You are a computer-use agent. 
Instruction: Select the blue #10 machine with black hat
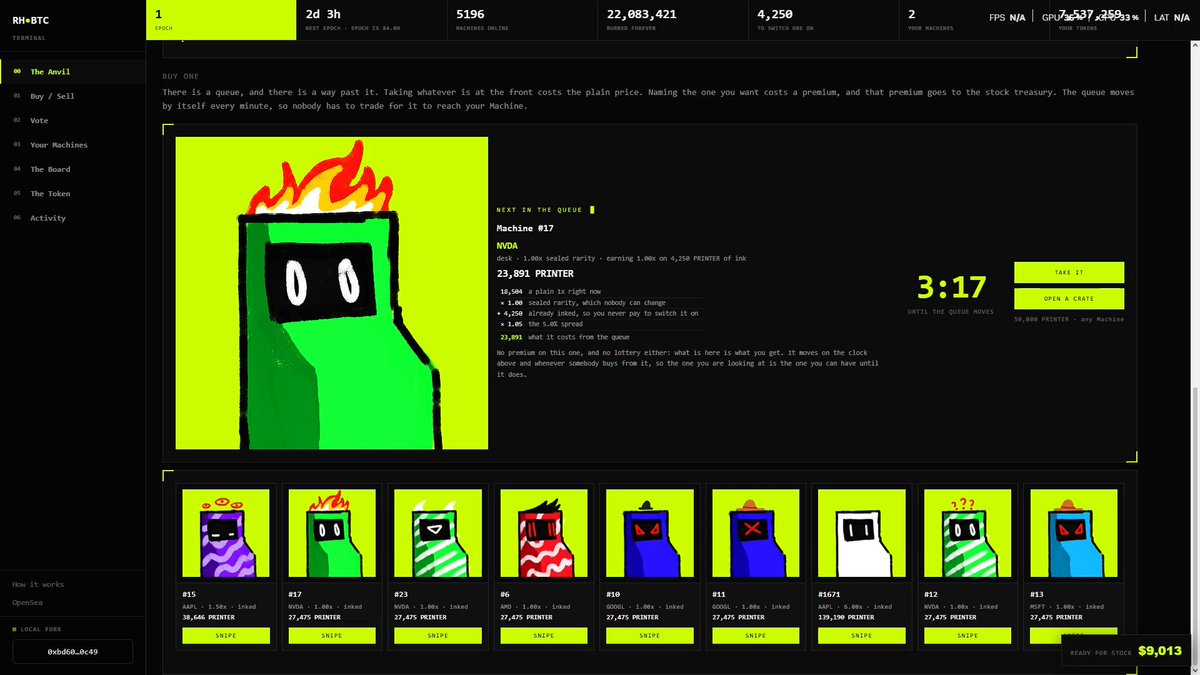(649, 533)
